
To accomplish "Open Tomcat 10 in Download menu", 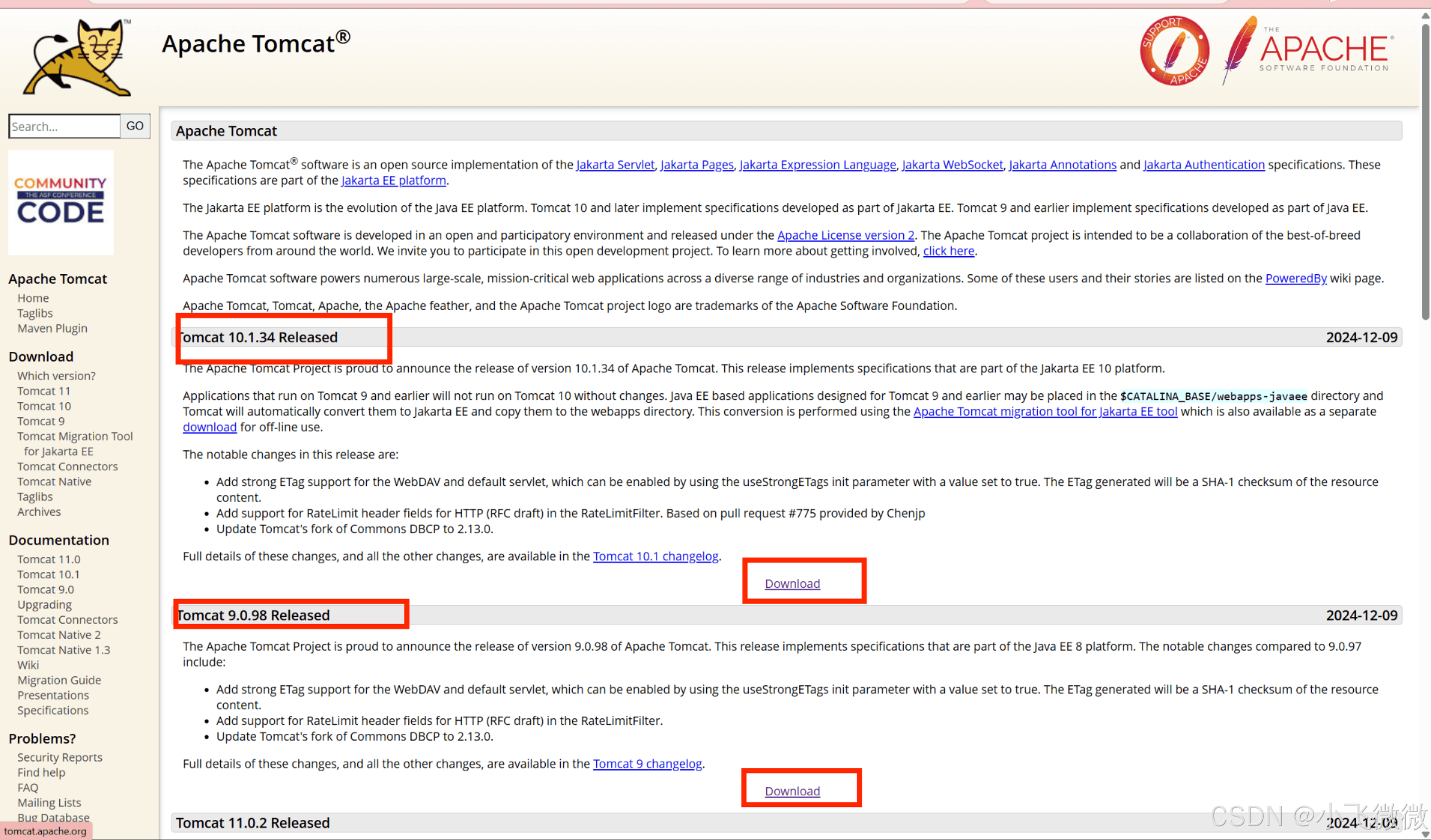I will pos(44,406).
